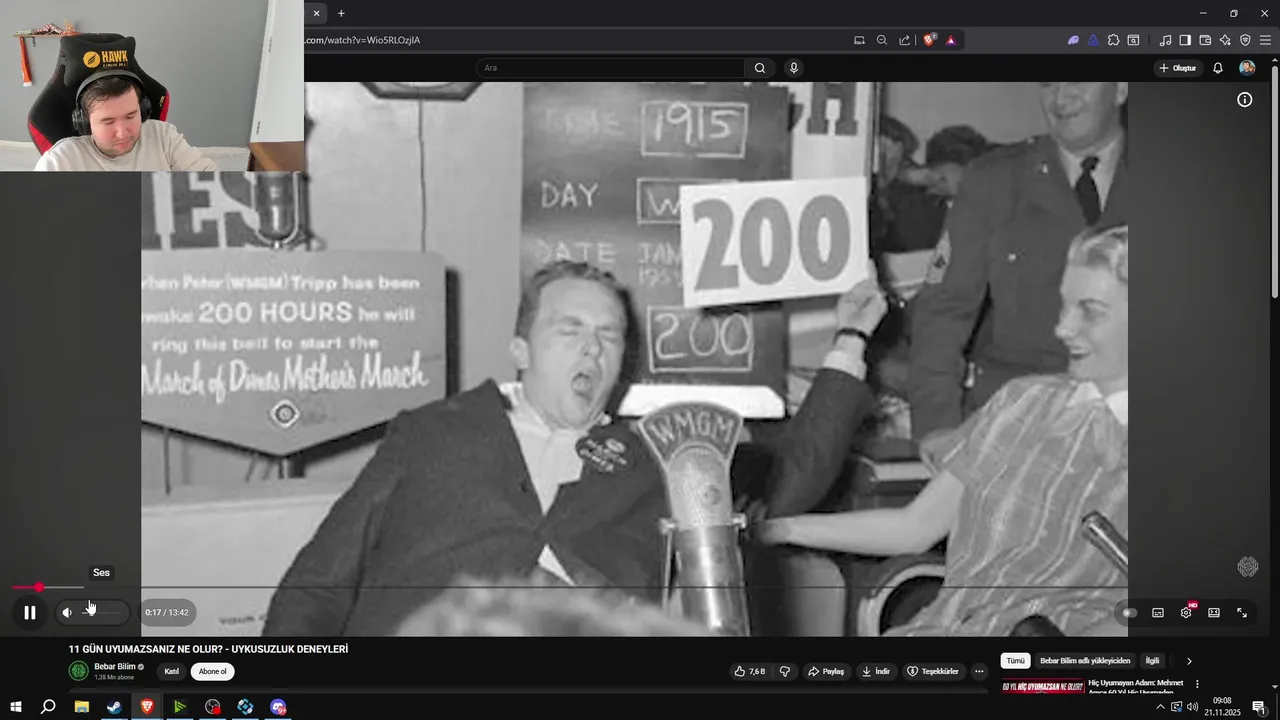Open the player settings gear

click(x=1186, y=613)
